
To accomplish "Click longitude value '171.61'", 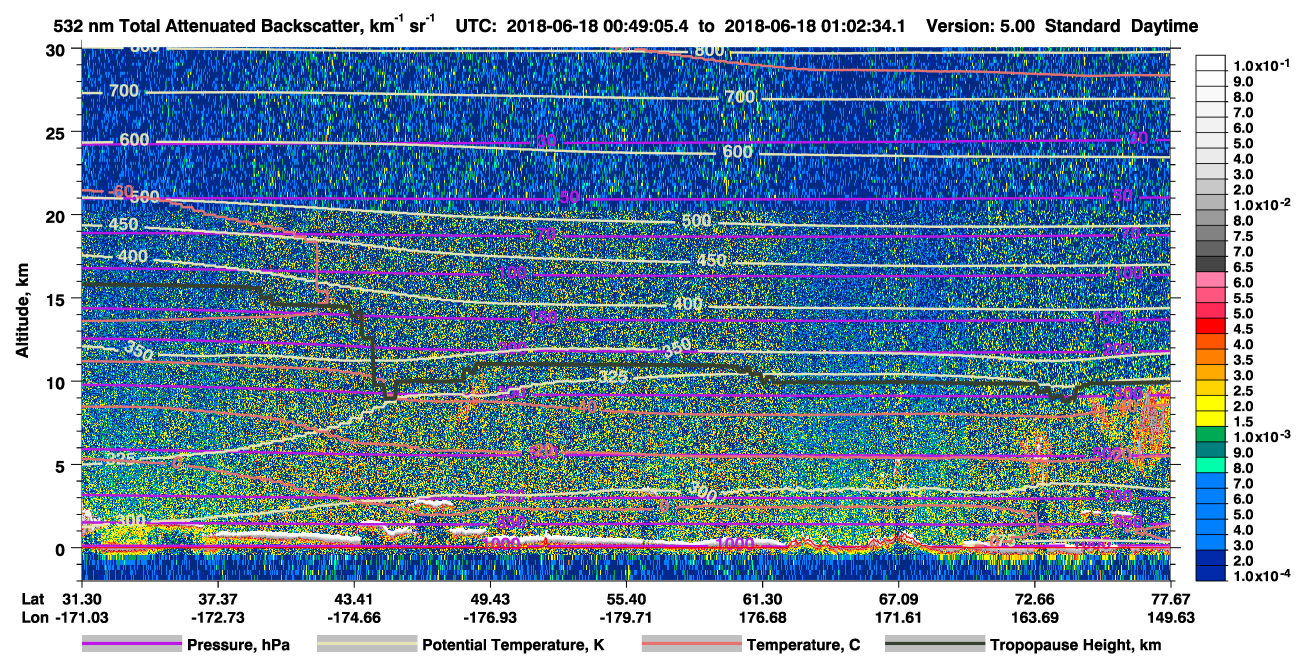I will pyautogui.click(x=898, y=617).
